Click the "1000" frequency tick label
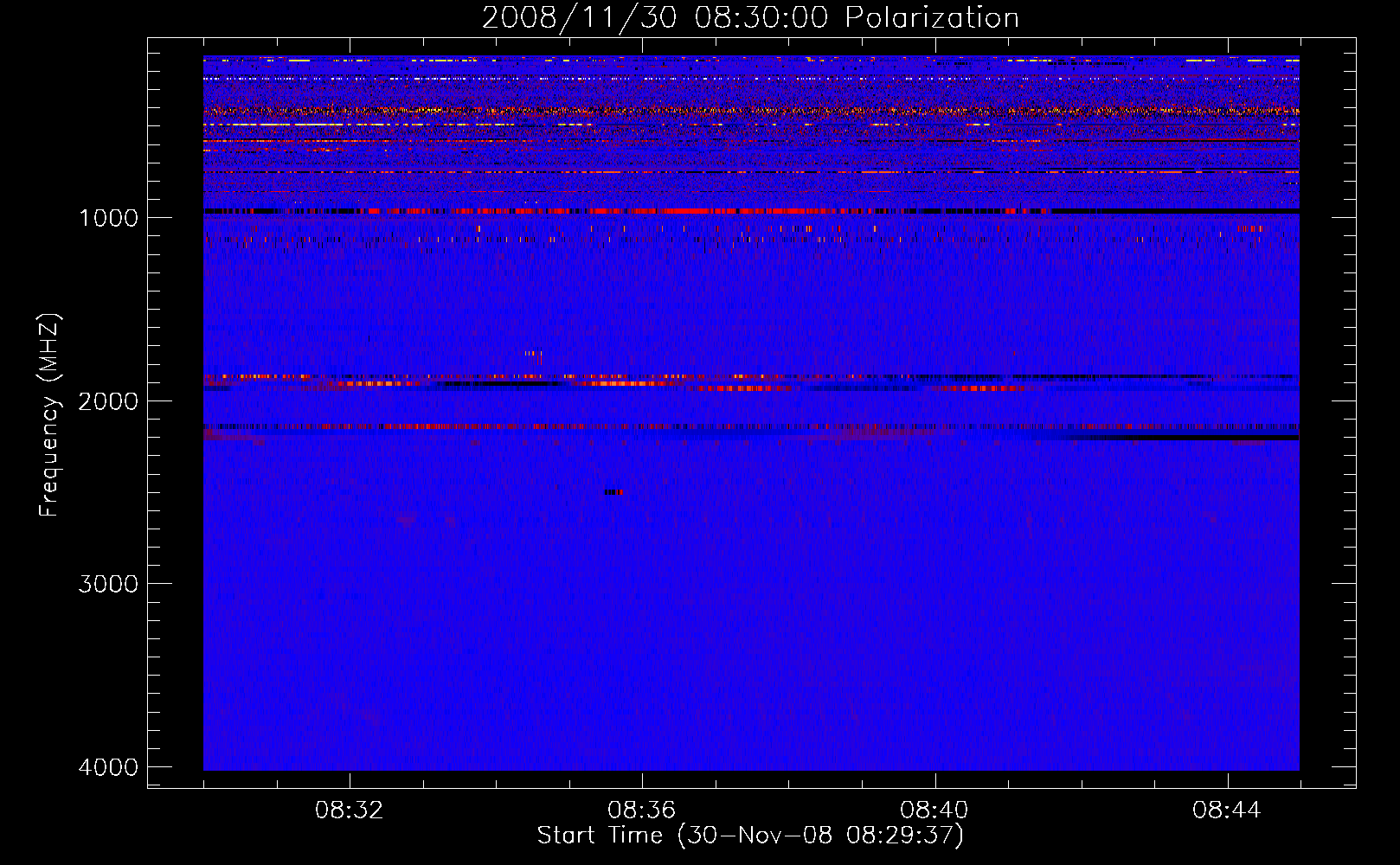This screenshot has height=865, width=1400. click(x=108, y=217)
